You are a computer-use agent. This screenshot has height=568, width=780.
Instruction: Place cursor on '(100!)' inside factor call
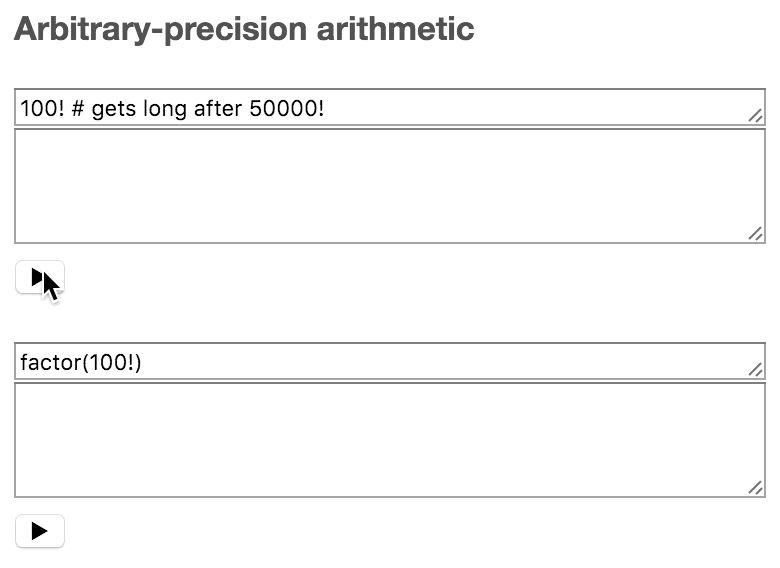tap(111, 362)
